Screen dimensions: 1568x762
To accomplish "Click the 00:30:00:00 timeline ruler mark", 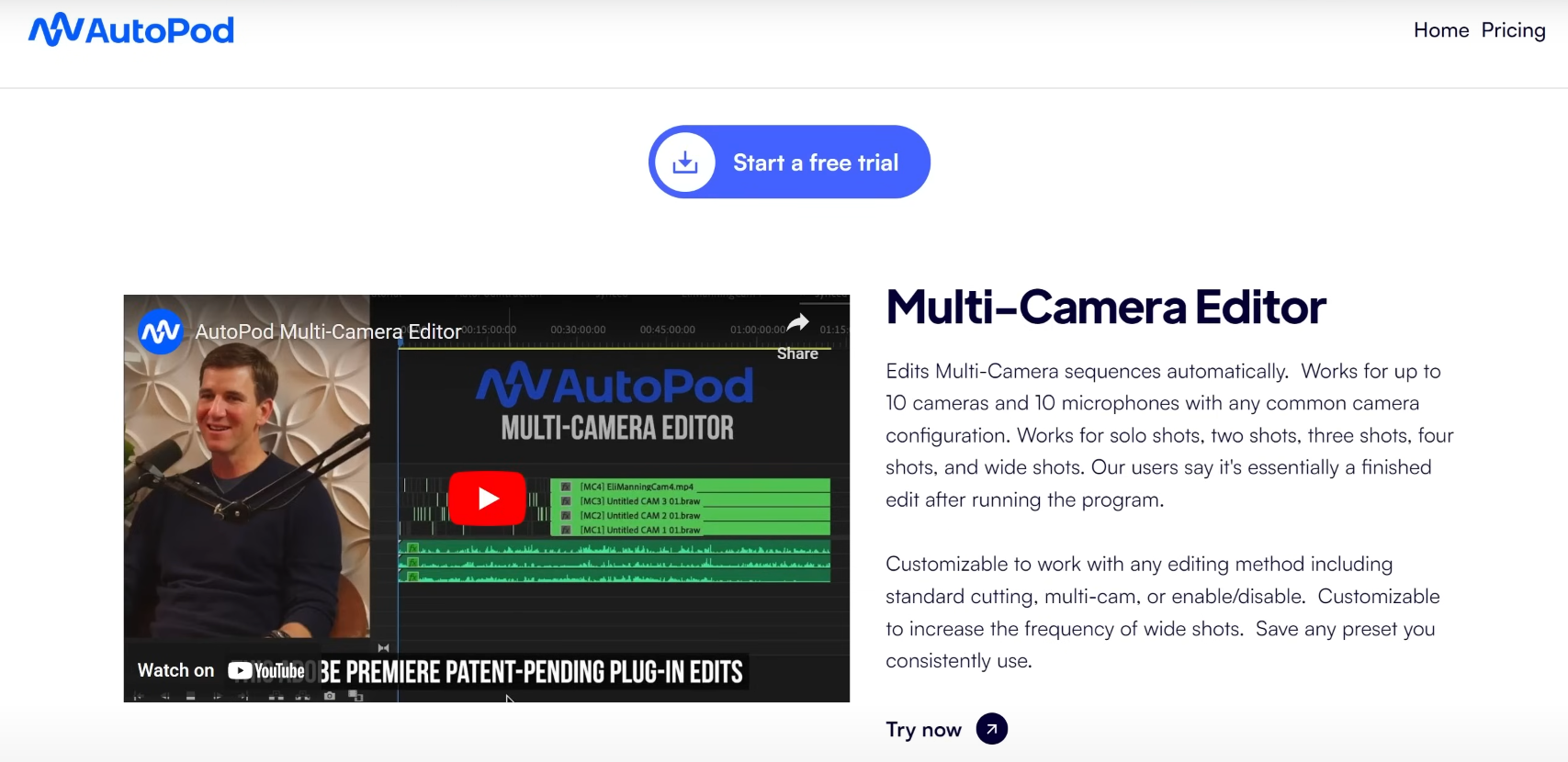I will pyautogui.click(x=578, y=330).
